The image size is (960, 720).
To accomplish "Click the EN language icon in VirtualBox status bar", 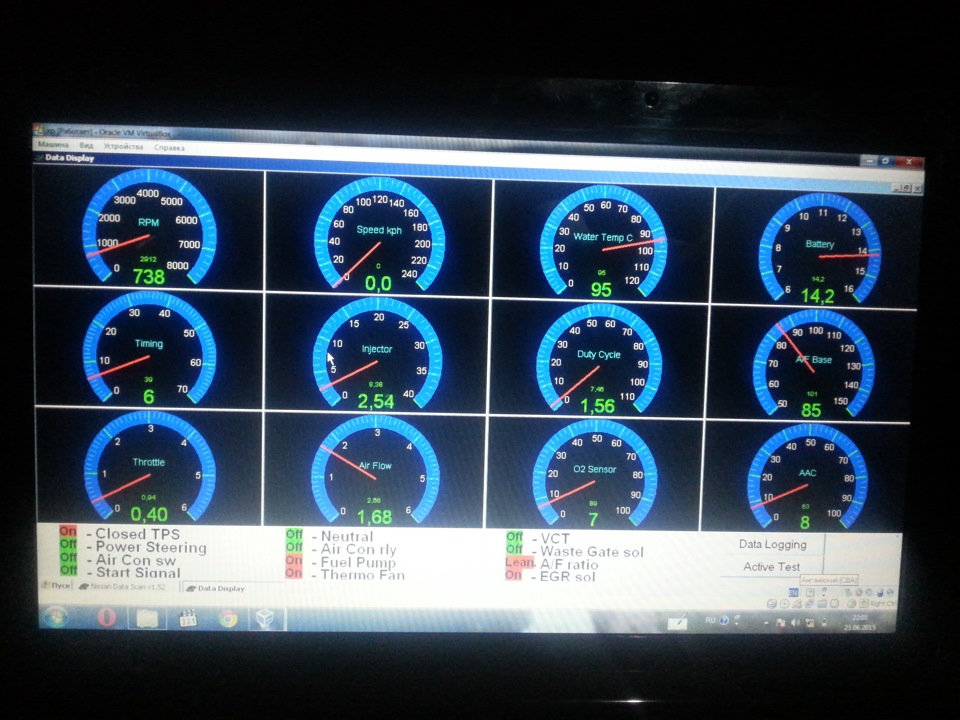I will tap(793, 592).
